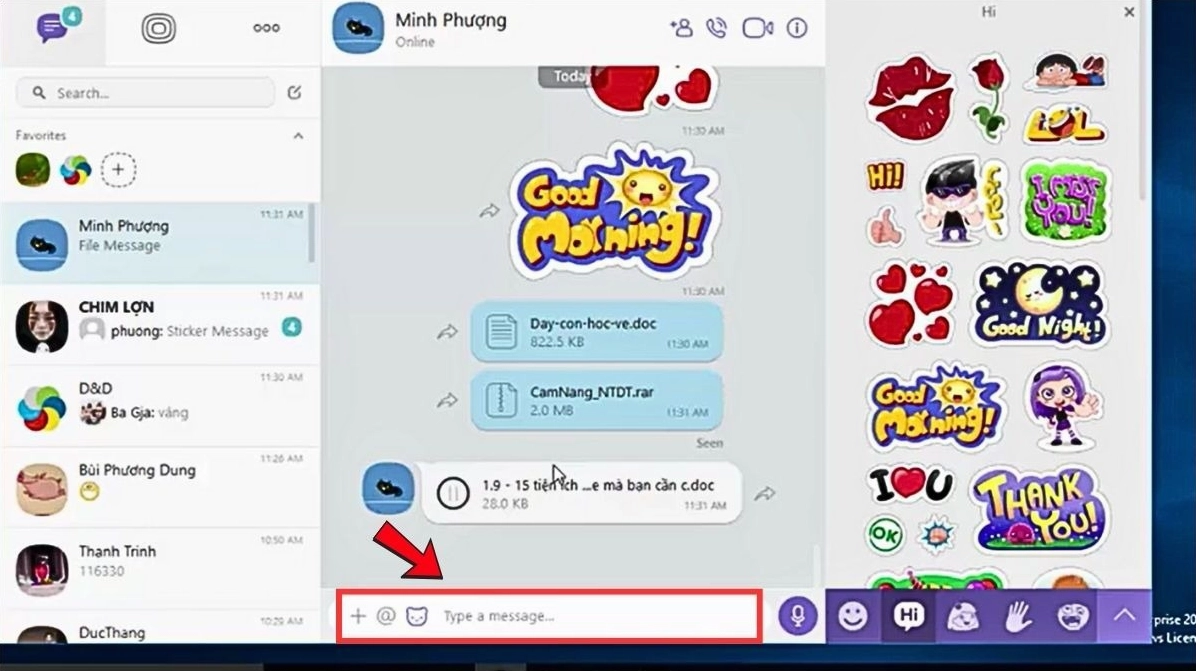The width and height of the screenshot is (1196, 671).
Task: Expand the sticker packs with the up chevron
Action: click(x=1126, y=615)
